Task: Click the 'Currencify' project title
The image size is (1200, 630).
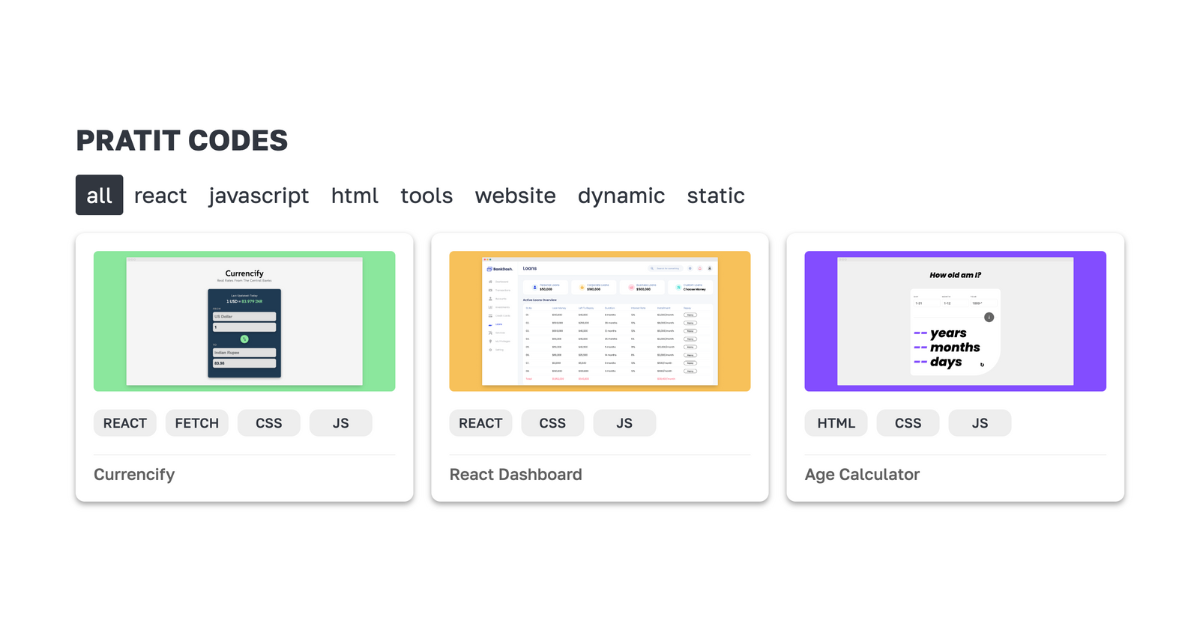Action: click(134, 474)
